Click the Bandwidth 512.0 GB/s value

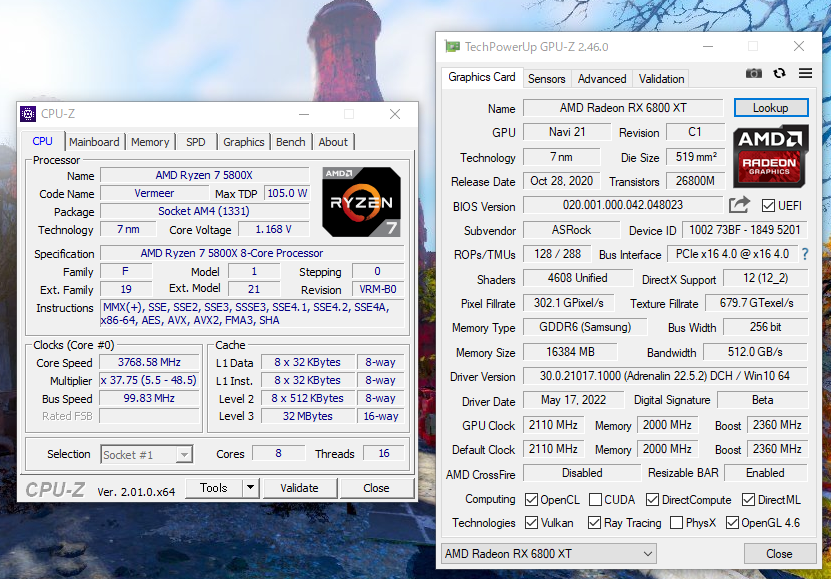755,352
